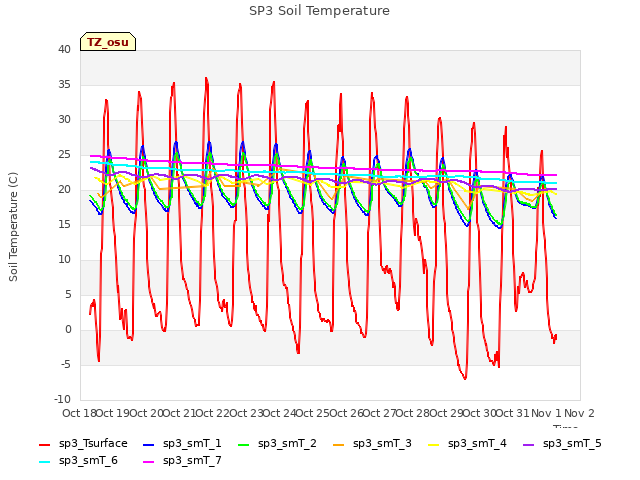This screenshot has width=640, height=480.
Task: Click the Oct 27 x-axis tick label
Action: click(380, 413)
